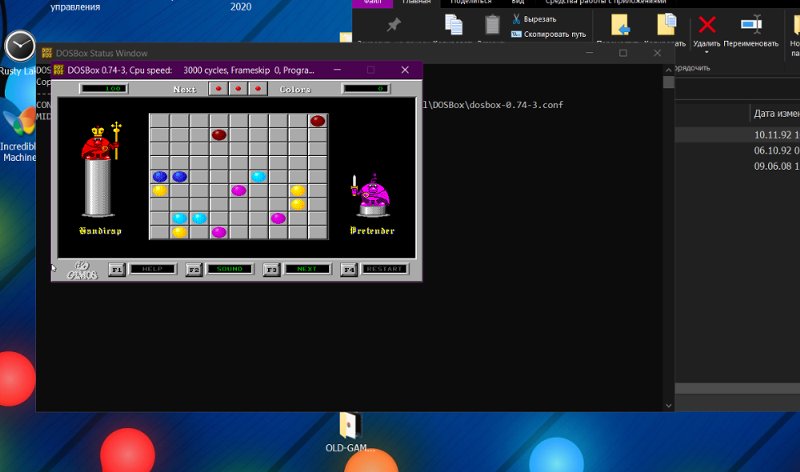
Task: Click the Colors label in the game header
Action: [295, 89]
